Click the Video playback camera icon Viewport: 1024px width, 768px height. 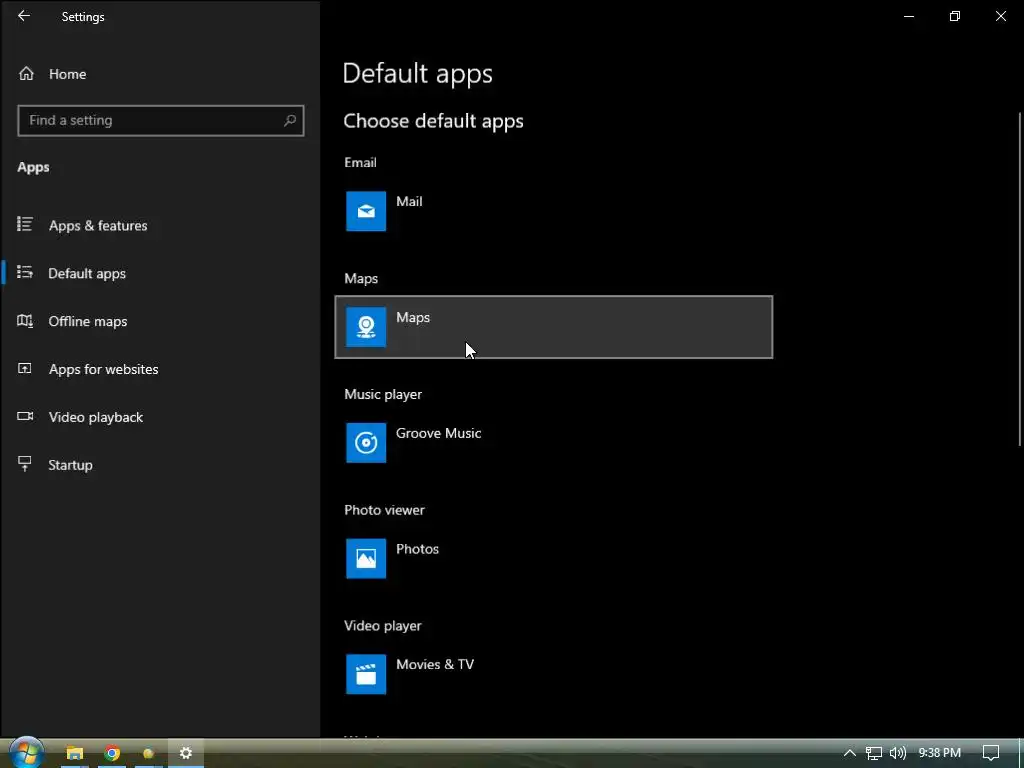(x=25, y=416)
